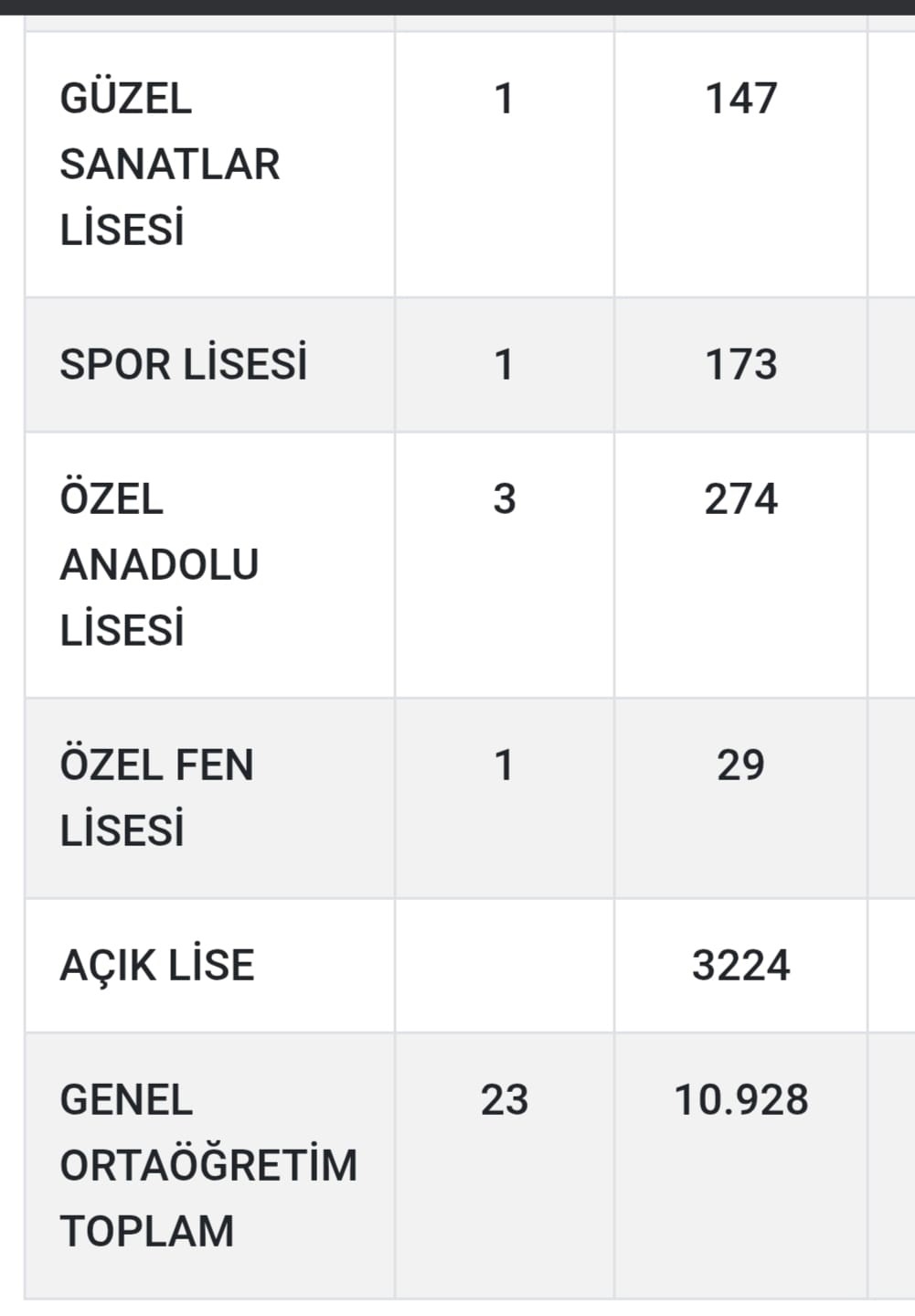The image size is (915, 1316).
Task: Click the empty count cell in AÇIK LİSE row
Action: 504,966
